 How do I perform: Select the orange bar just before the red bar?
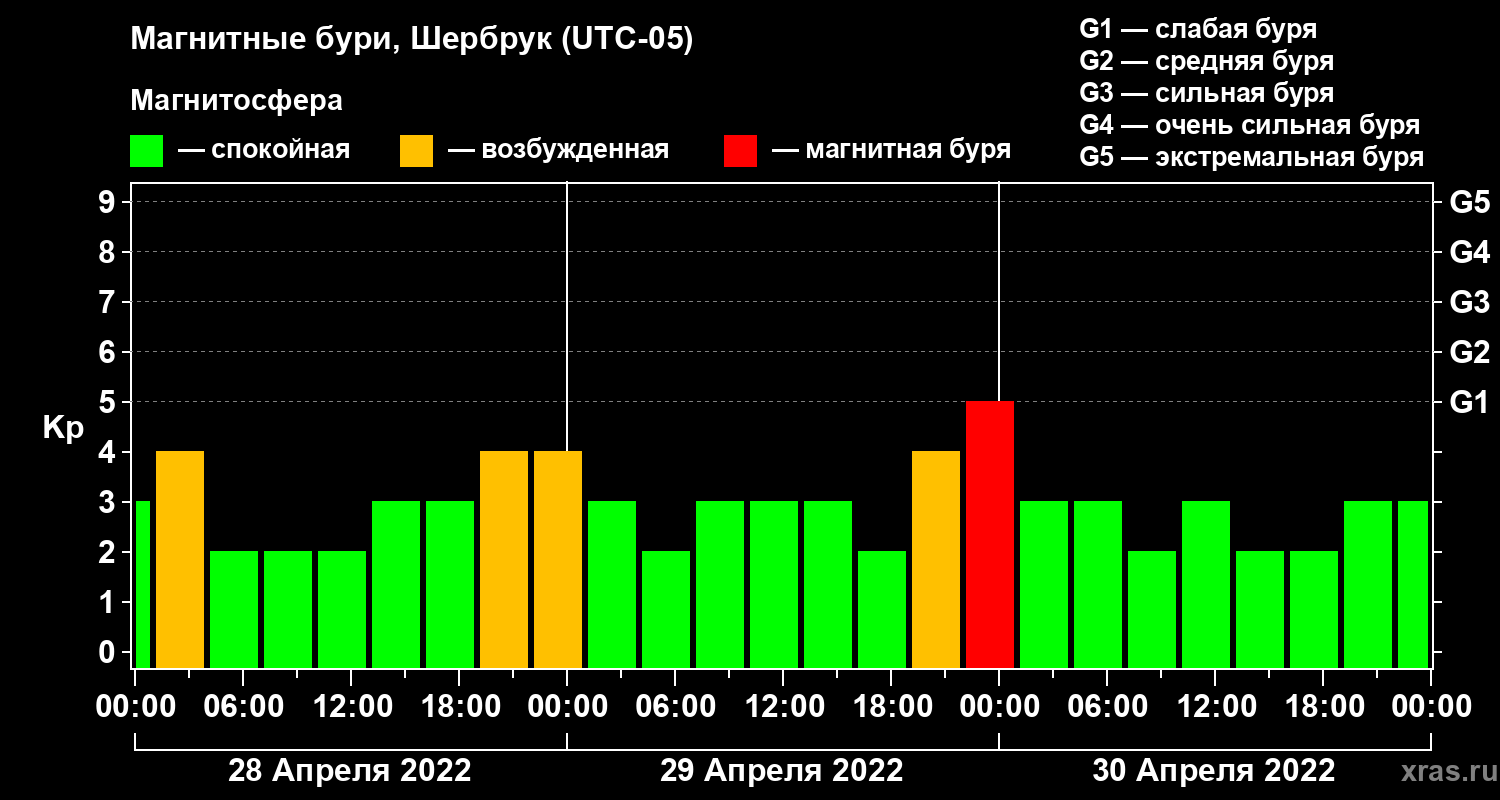coord(936,559)
